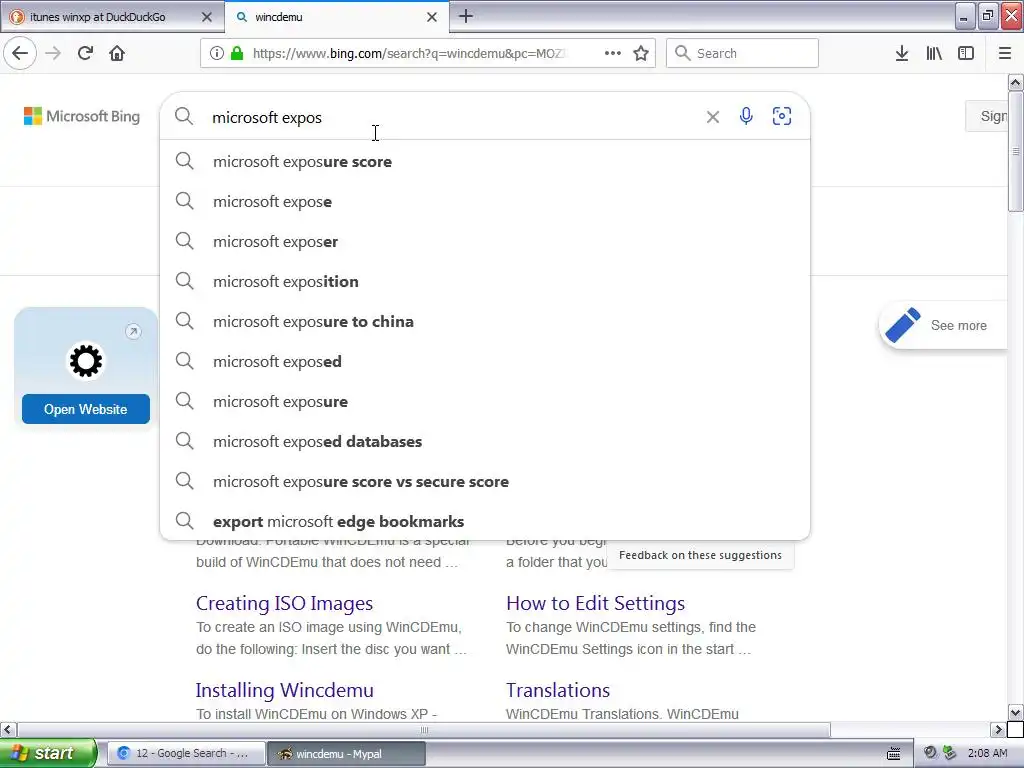
Task: Click the gear icon on website card
Action: [x=86, y=361]
